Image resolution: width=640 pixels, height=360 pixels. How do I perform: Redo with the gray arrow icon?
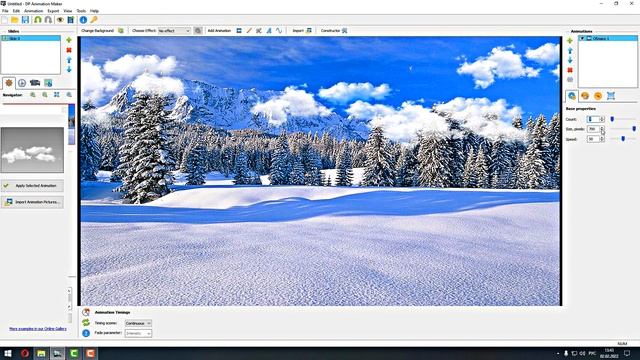click(48, 20)
